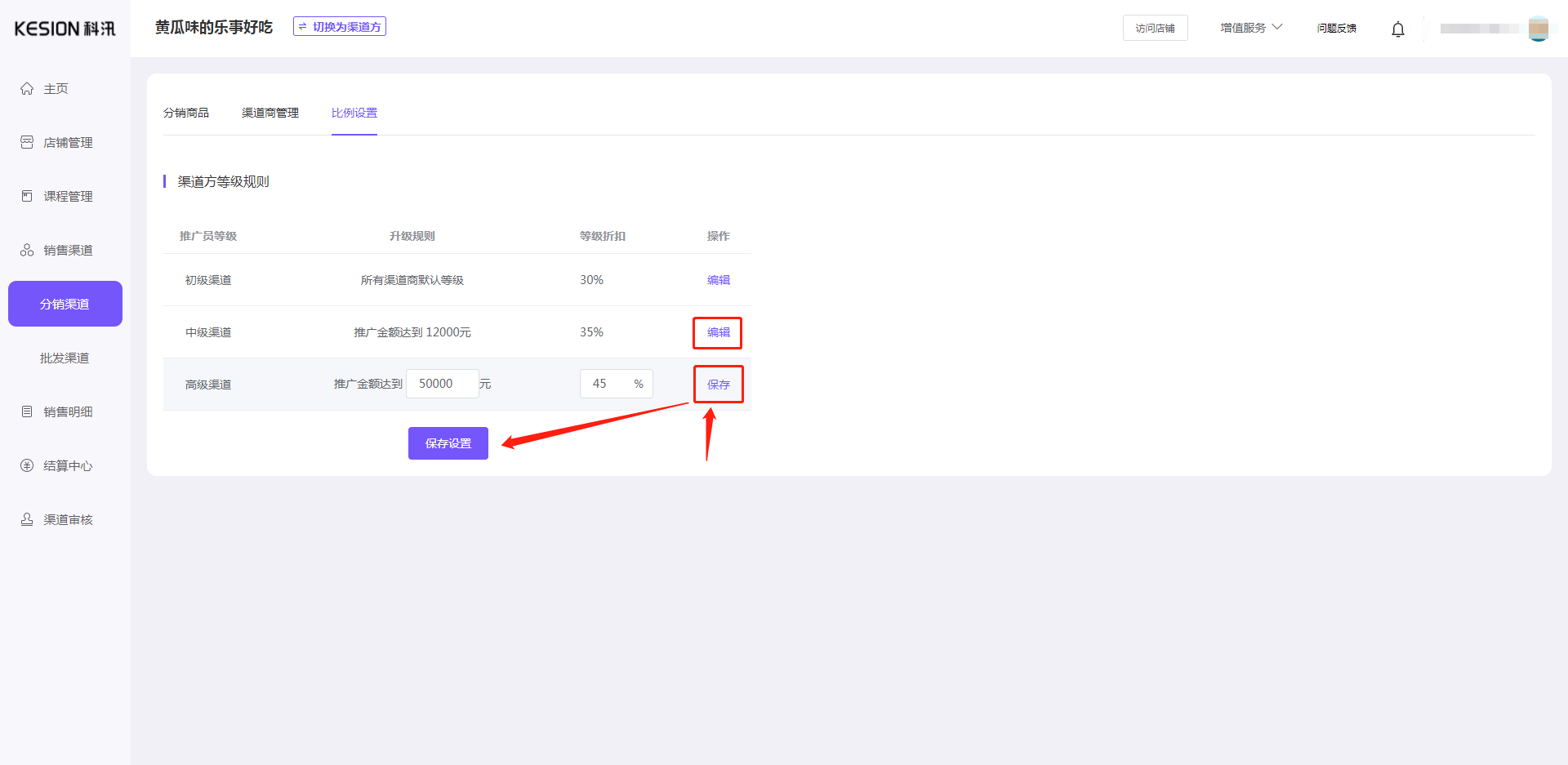Save the 高级渠道 row with 保存
The height and width of the screenshot is (765, 1568).
[719, 385]
